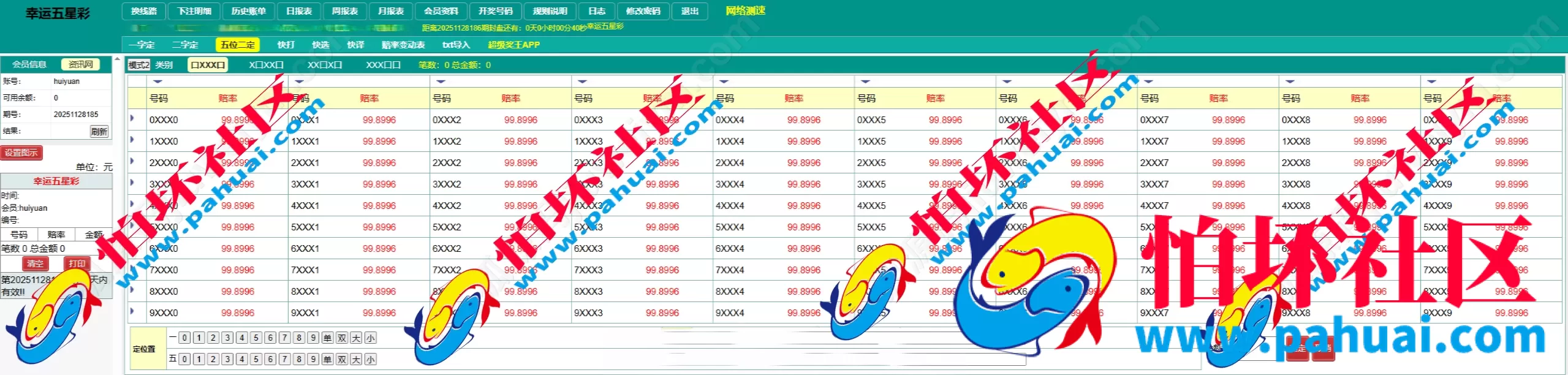The height and width of the screenshot is (375, 1568).
Task: Toggle 单 in position 一 row
Action: 328,338
